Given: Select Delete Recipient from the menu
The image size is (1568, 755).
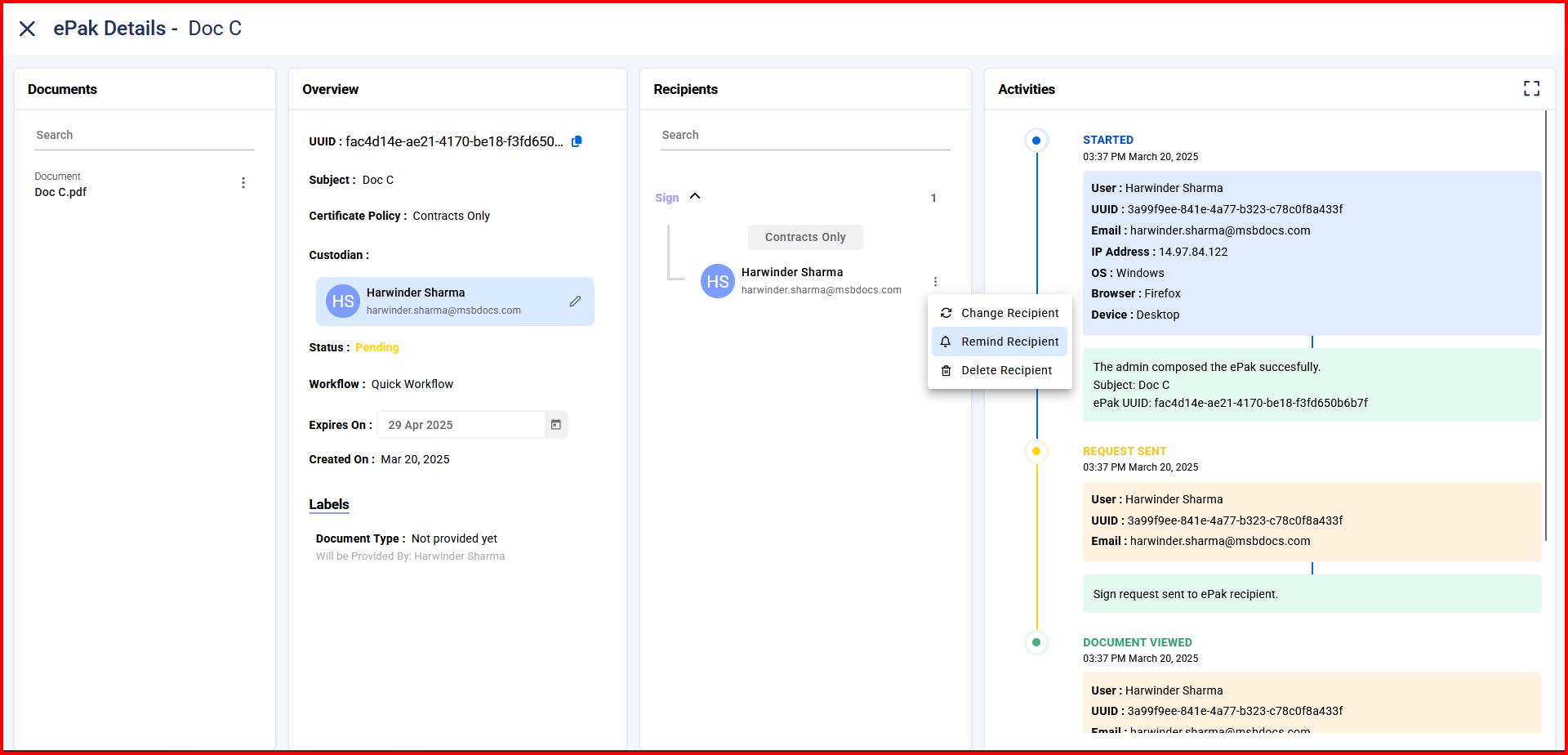Looking at the screenshot, I should (1005, 370).
